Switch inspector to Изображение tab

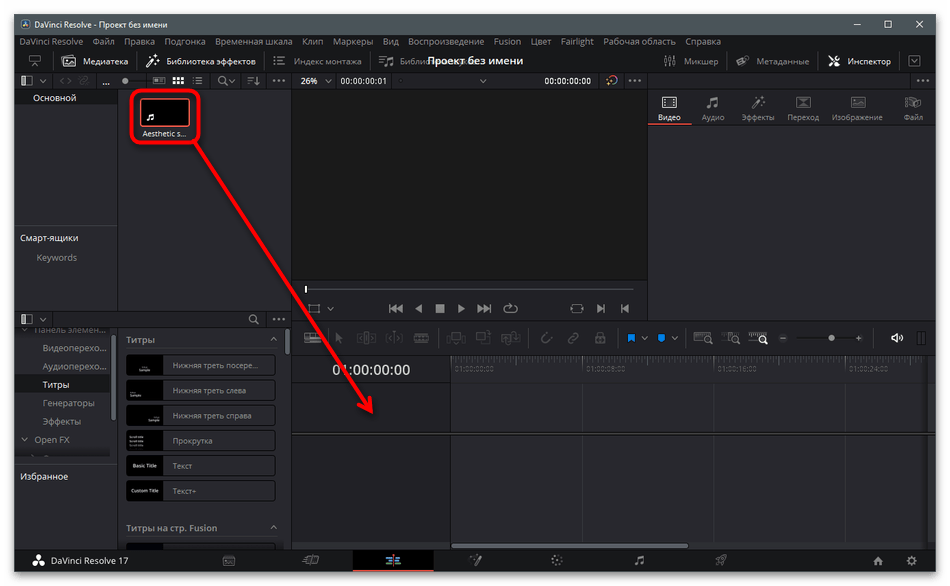pyautogui.click(x=857, y=108)
